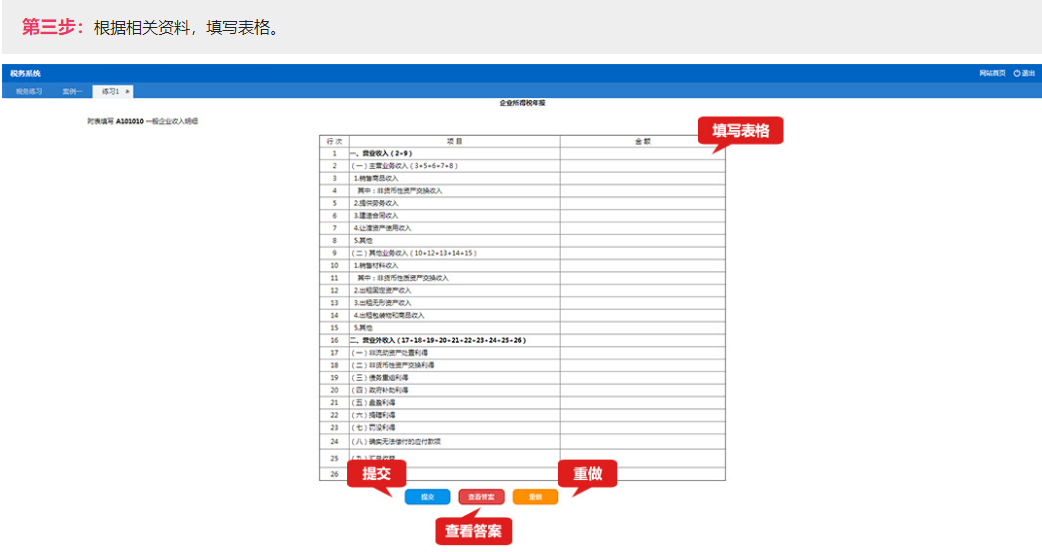1042x552 pixels.
Task: Click the (二)非货币性资产交换利得 label
Action: [393, 365]
